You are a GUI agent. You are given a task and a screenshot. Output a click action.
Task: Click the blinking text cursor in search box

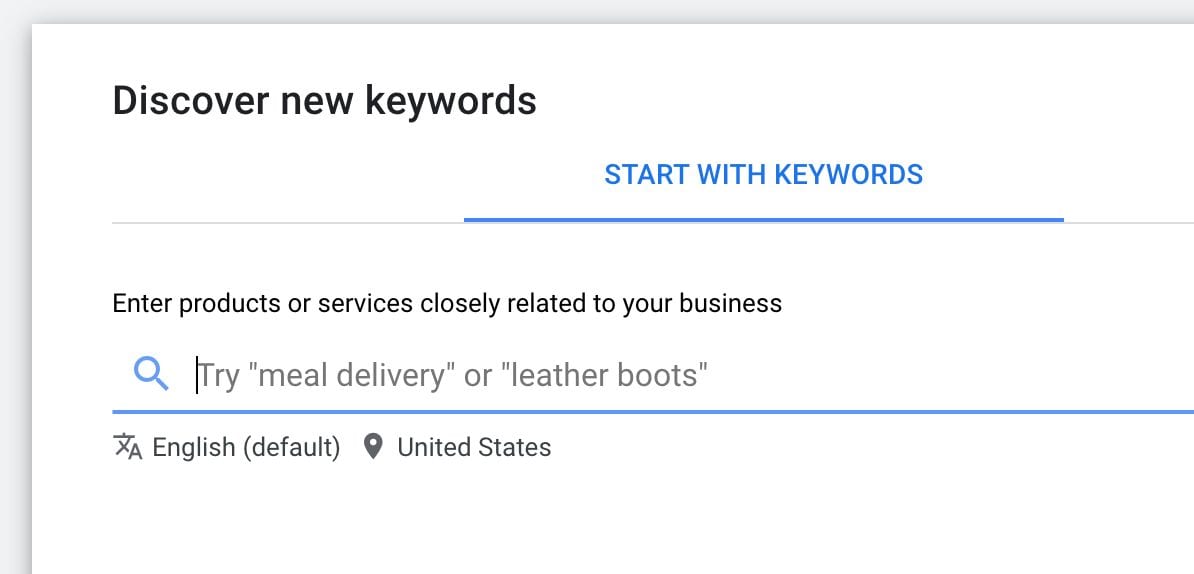pos(196,375)
